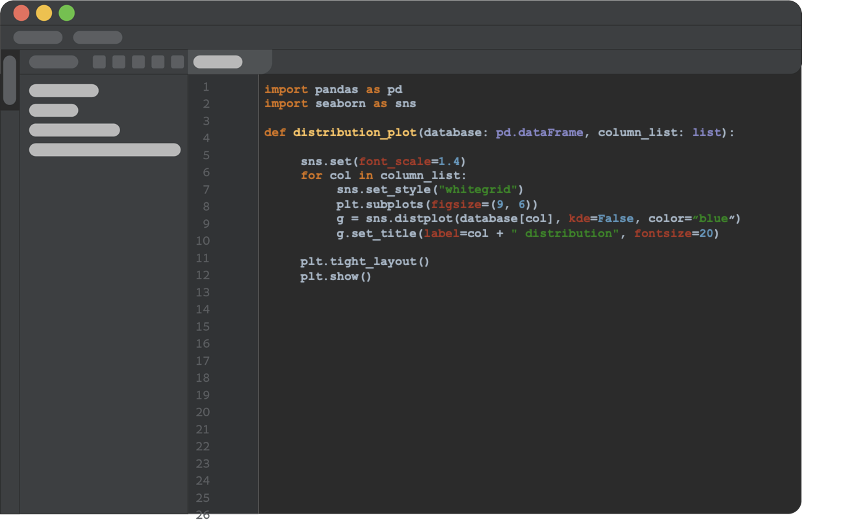Click the fourth square toolbar icon
This screenshot has width=852, height=524.
(x=158, y=62)
